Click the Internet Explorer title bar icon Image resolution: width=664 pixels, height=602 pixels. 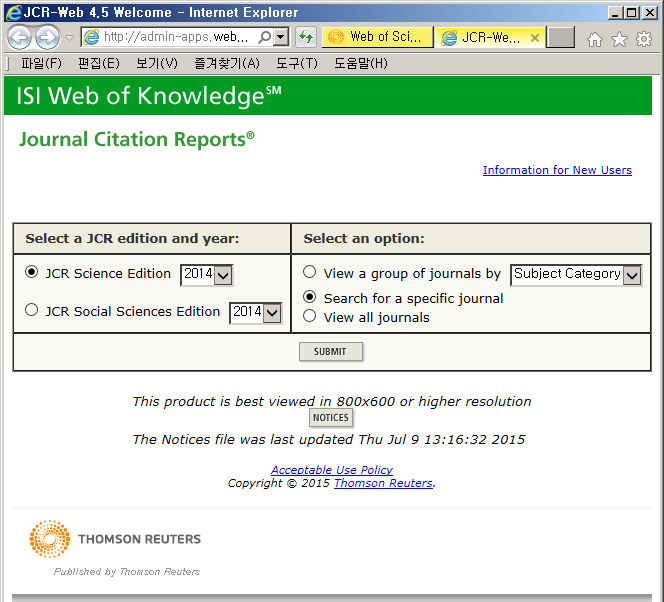click(13, 12)
